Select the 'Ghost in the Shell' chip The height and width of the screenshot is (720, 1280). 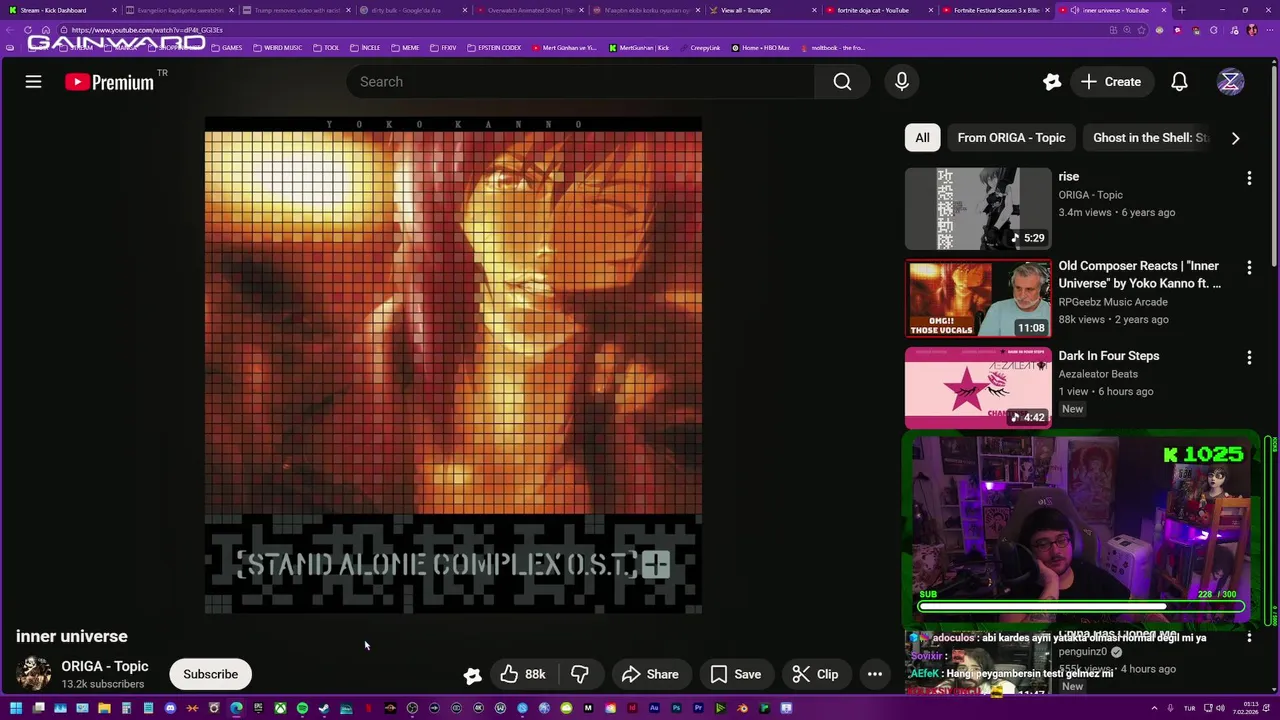click(x=1150, y=138)
